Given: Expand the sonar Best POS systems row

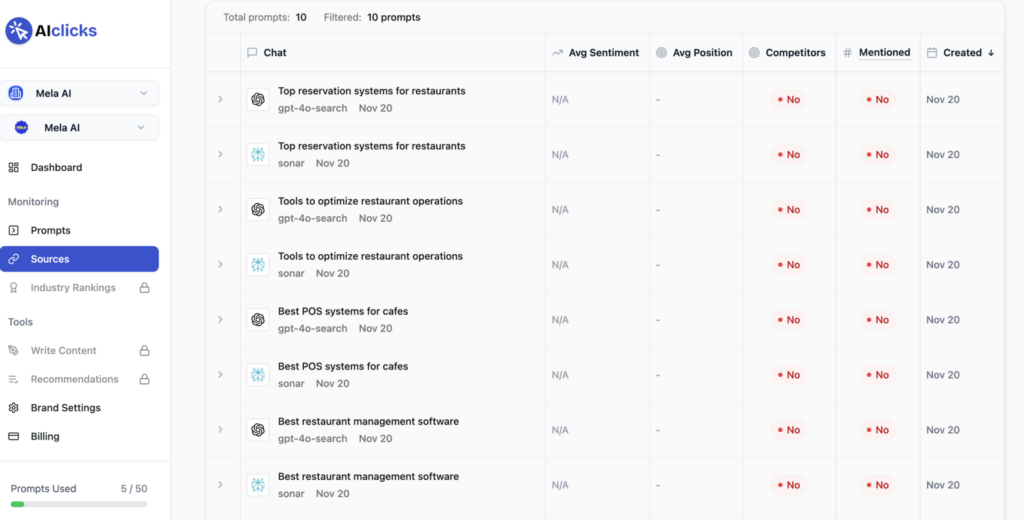Looking at the screenshot, I should tap(221, 374).
